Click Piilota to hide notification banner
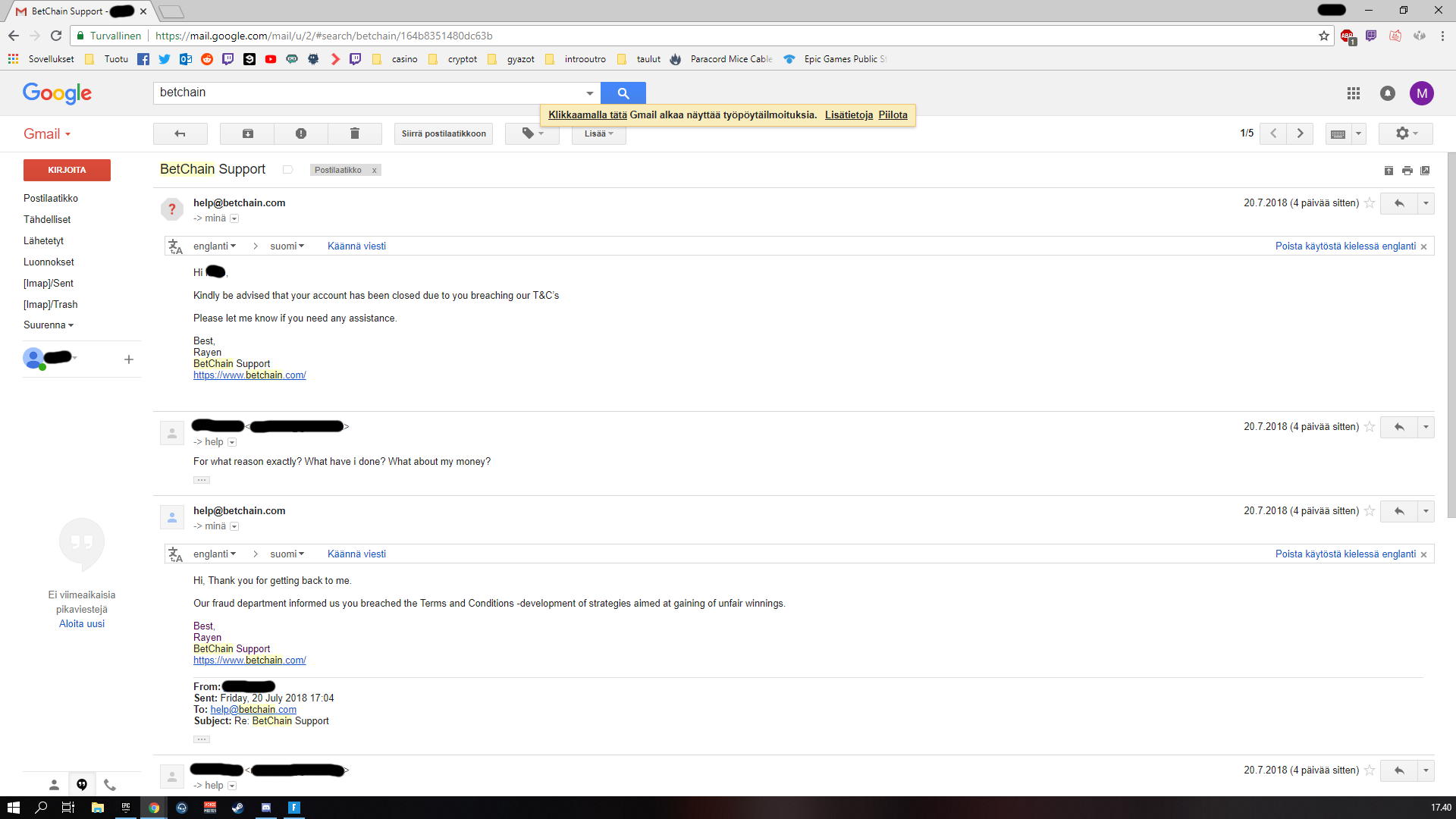The height and width of the screenshot is (819, 1456). (893, 115)
